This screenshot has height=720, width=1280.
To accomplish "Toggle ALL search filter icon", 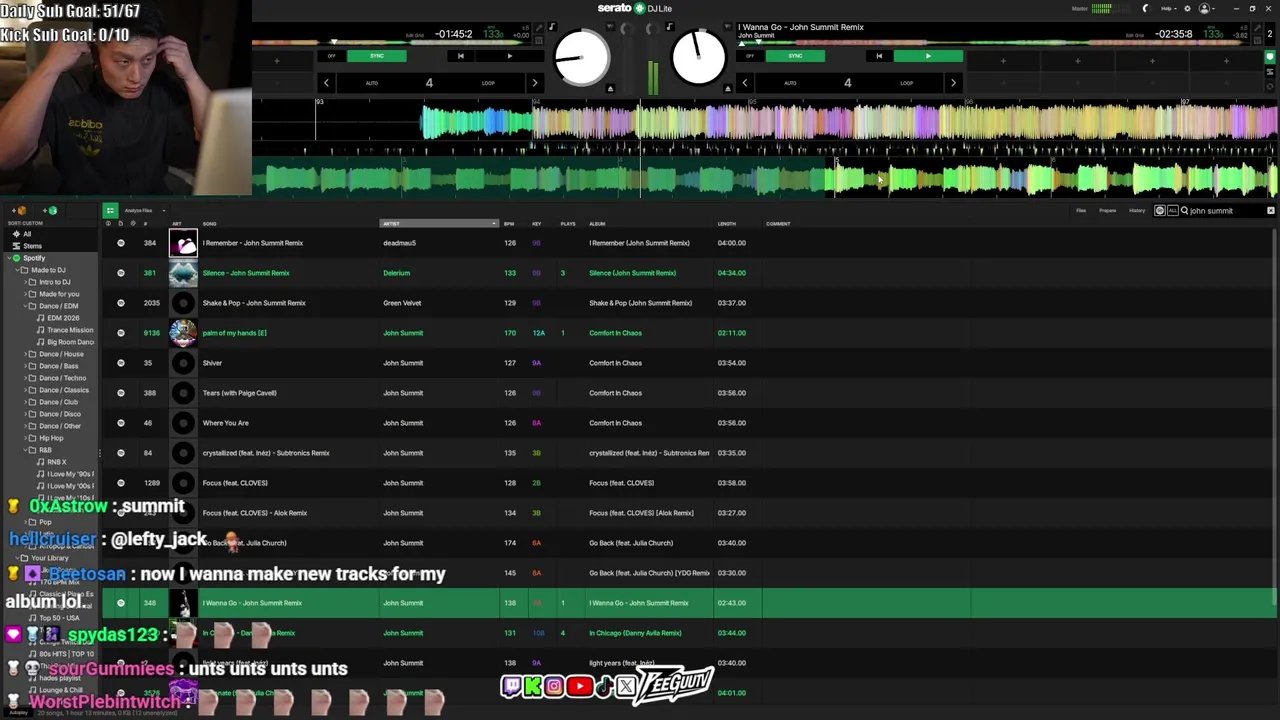I will pos(1172,211).
